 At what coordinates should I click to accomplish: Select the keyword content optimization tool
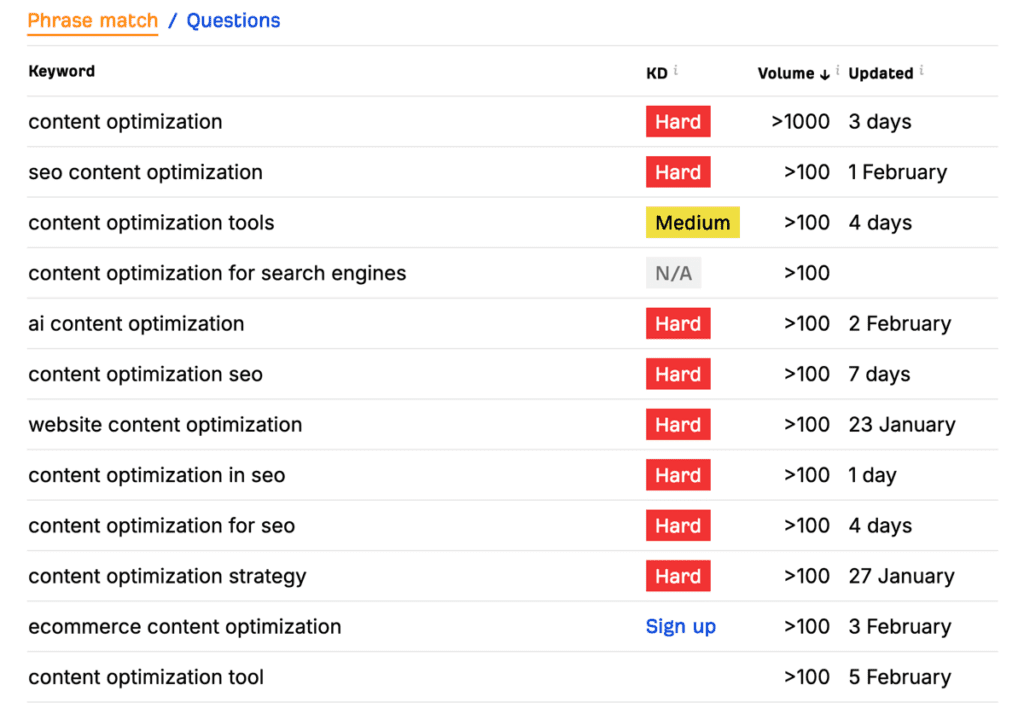145,677
